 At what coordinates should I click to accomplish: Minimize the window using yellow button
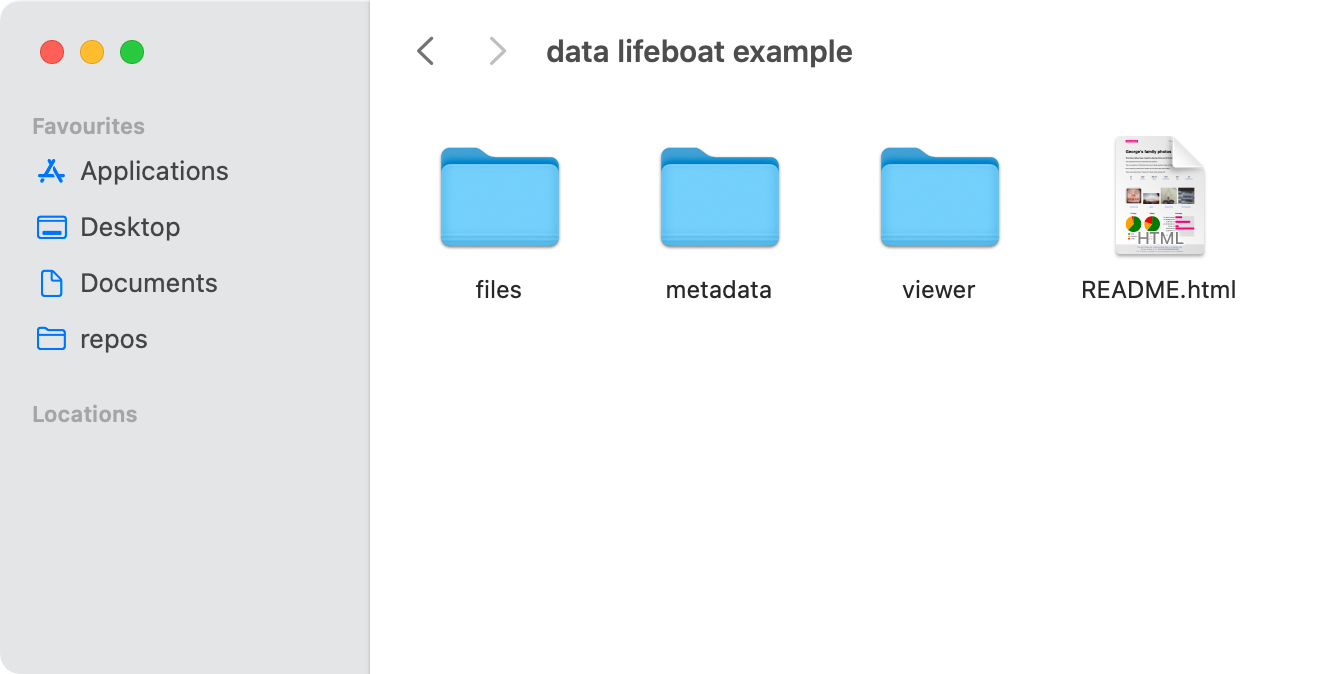(92, 52)
